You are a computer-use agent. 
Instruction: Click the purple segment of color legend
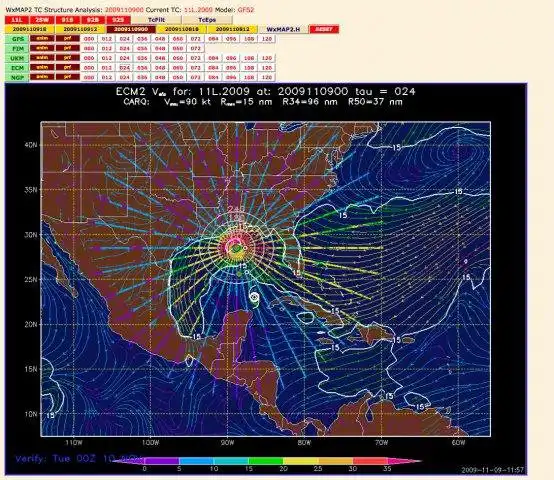162,461
